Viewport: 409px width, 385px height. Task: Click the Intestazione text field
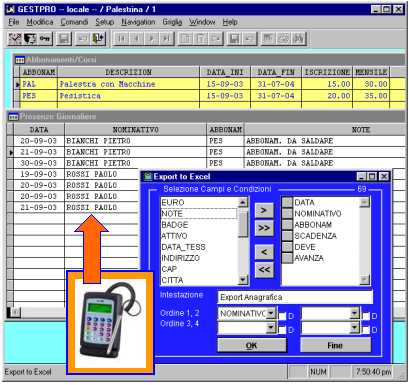pyautogui.click(x=295, y=297)
